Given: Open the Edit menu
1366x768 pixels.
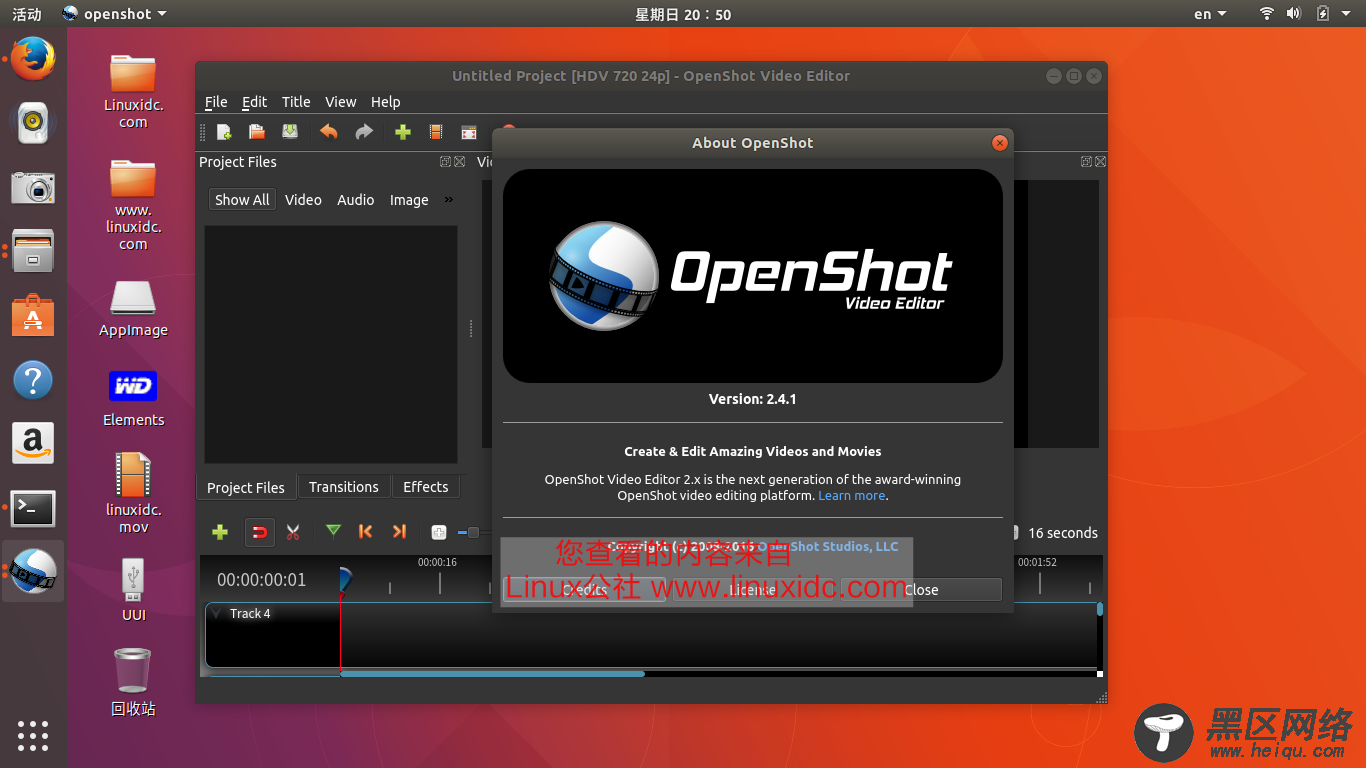Looking at the screenshot, I should 255,102.
